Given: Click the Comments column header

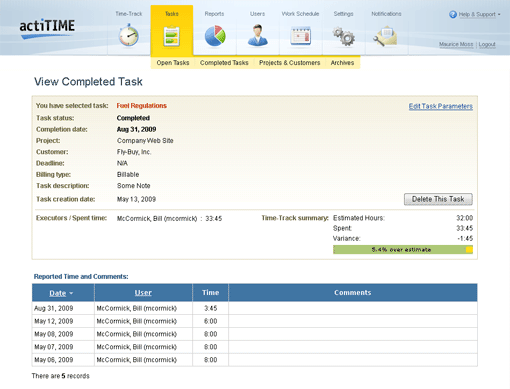Looking at the screenshot, I should [x=353, y=293].
